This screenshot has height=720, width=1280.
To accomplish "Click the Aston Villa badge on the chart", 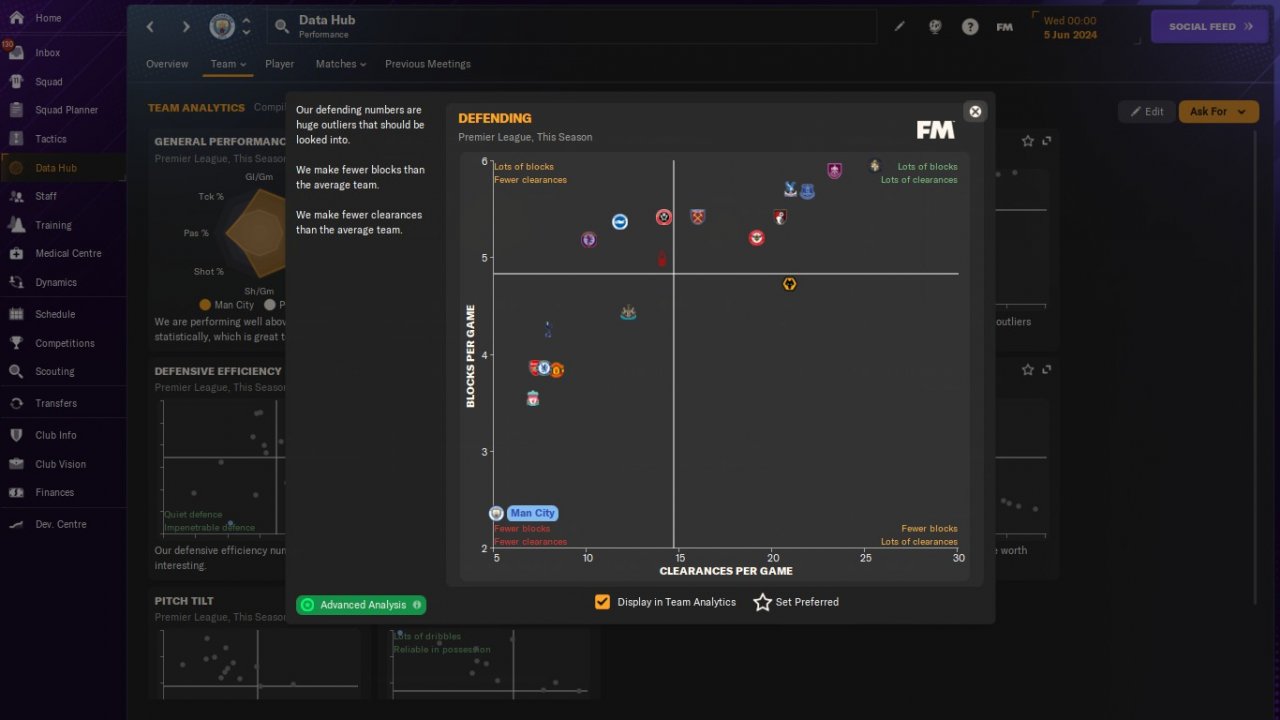I will [589, 240].
